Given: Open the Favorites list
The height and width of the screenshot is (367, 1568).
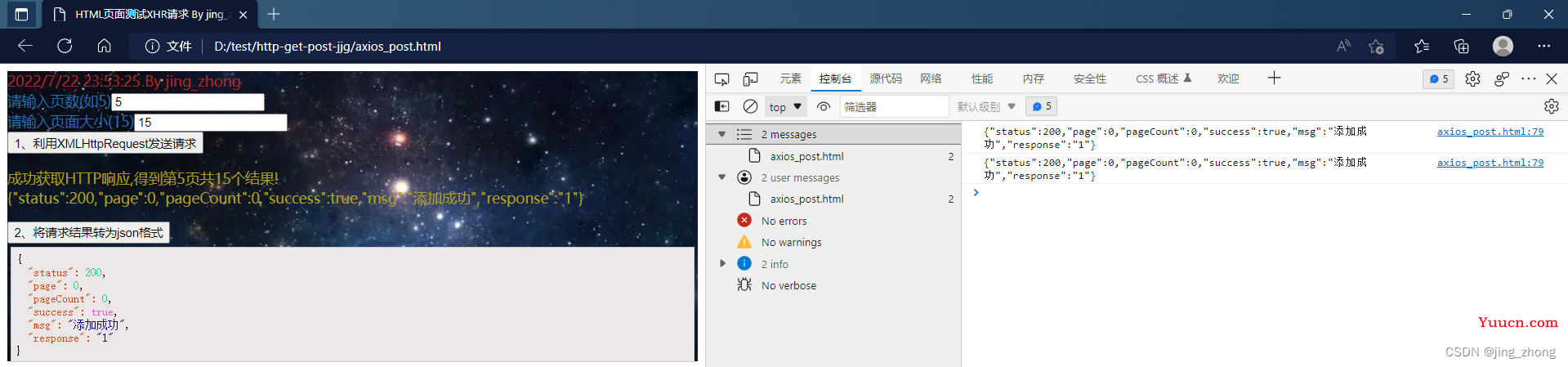Looking at the screenshot, I should (x=1422, y=47).
